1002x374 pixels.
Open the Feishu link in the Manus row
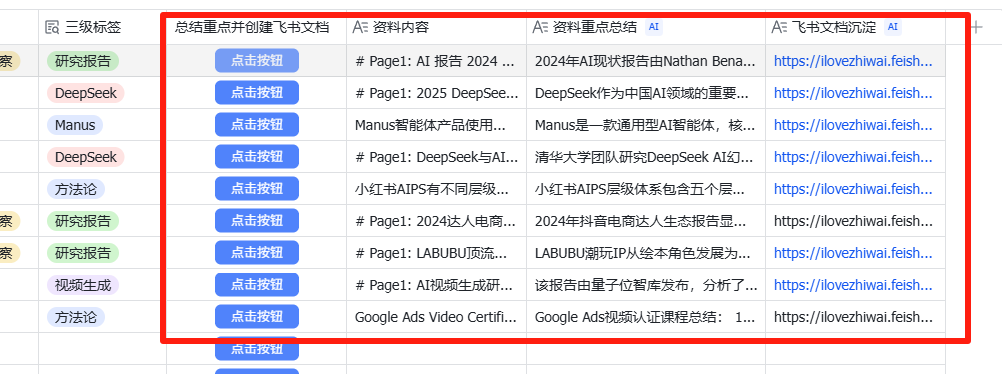point(853,125)
